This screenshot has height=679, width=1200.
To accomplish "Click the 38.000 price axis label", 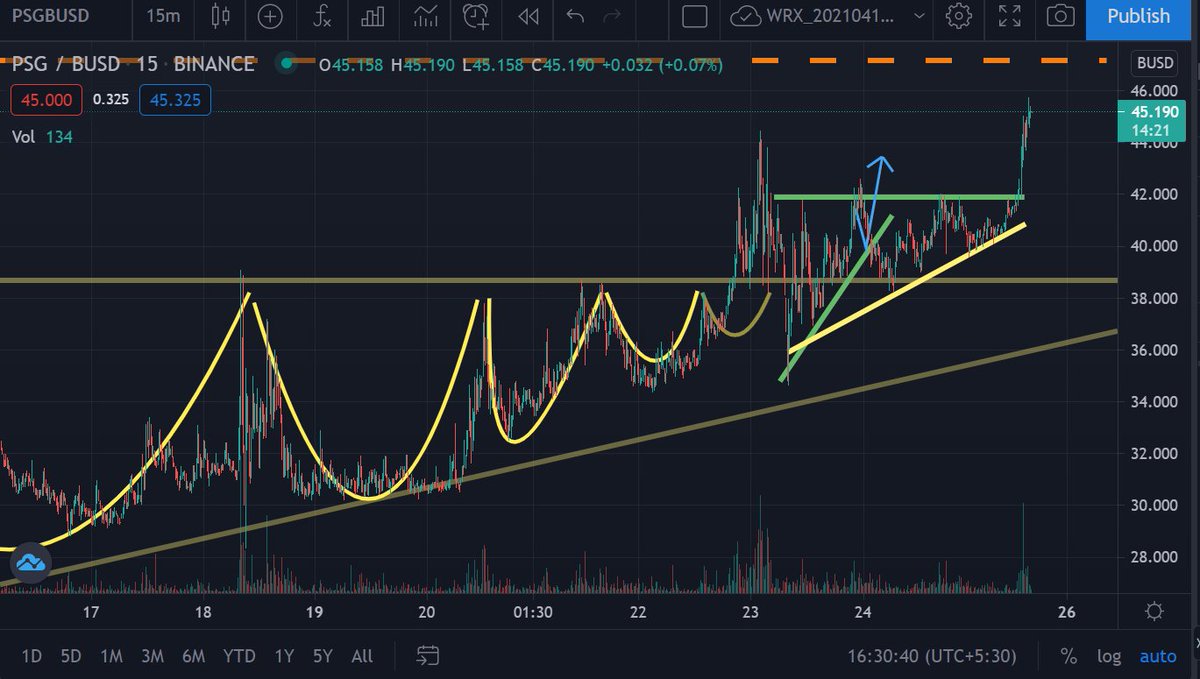I will 1155,298.
